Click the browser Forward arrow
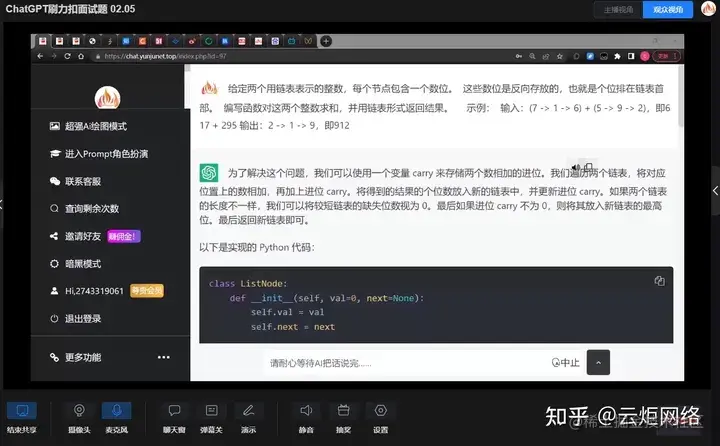 [x=54, y=56]
